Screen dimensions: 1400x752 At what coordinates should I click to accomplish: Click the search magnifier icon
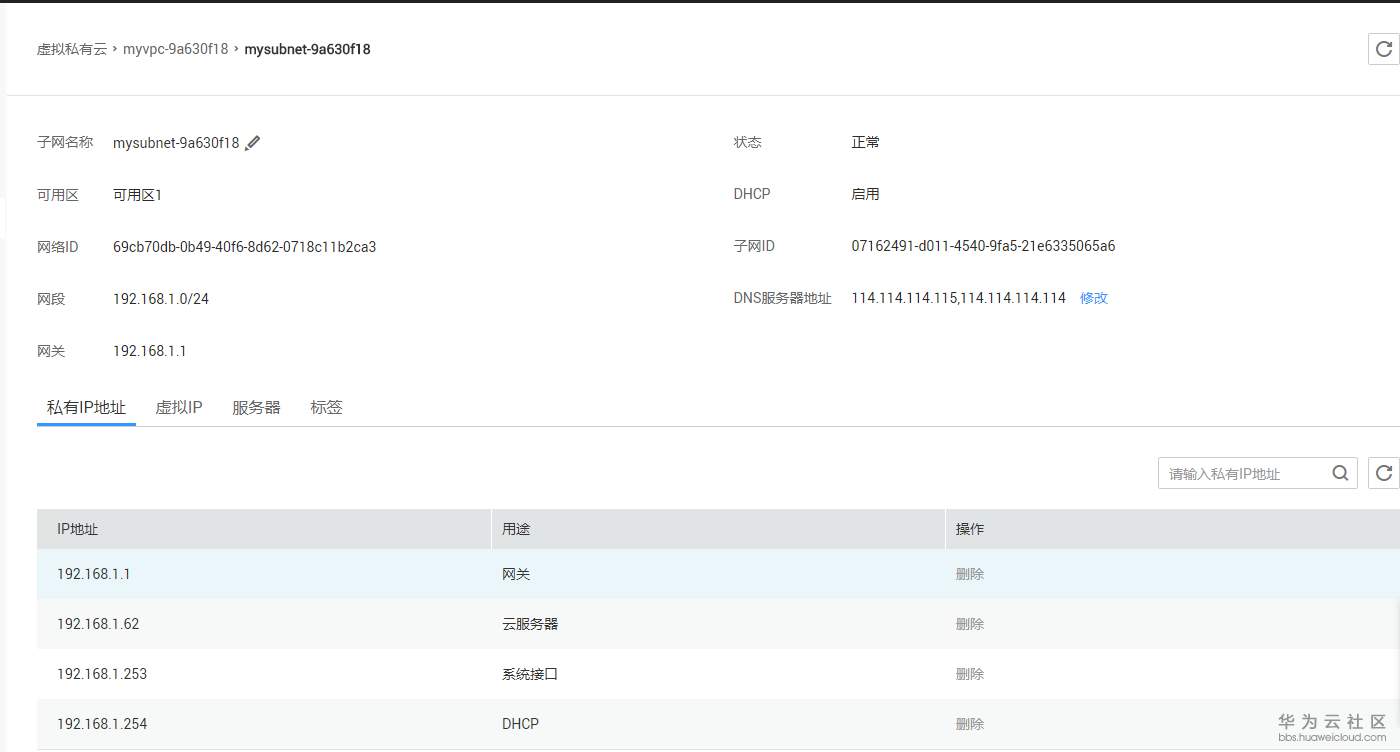pyautogui.click(x=1340, y=473)
